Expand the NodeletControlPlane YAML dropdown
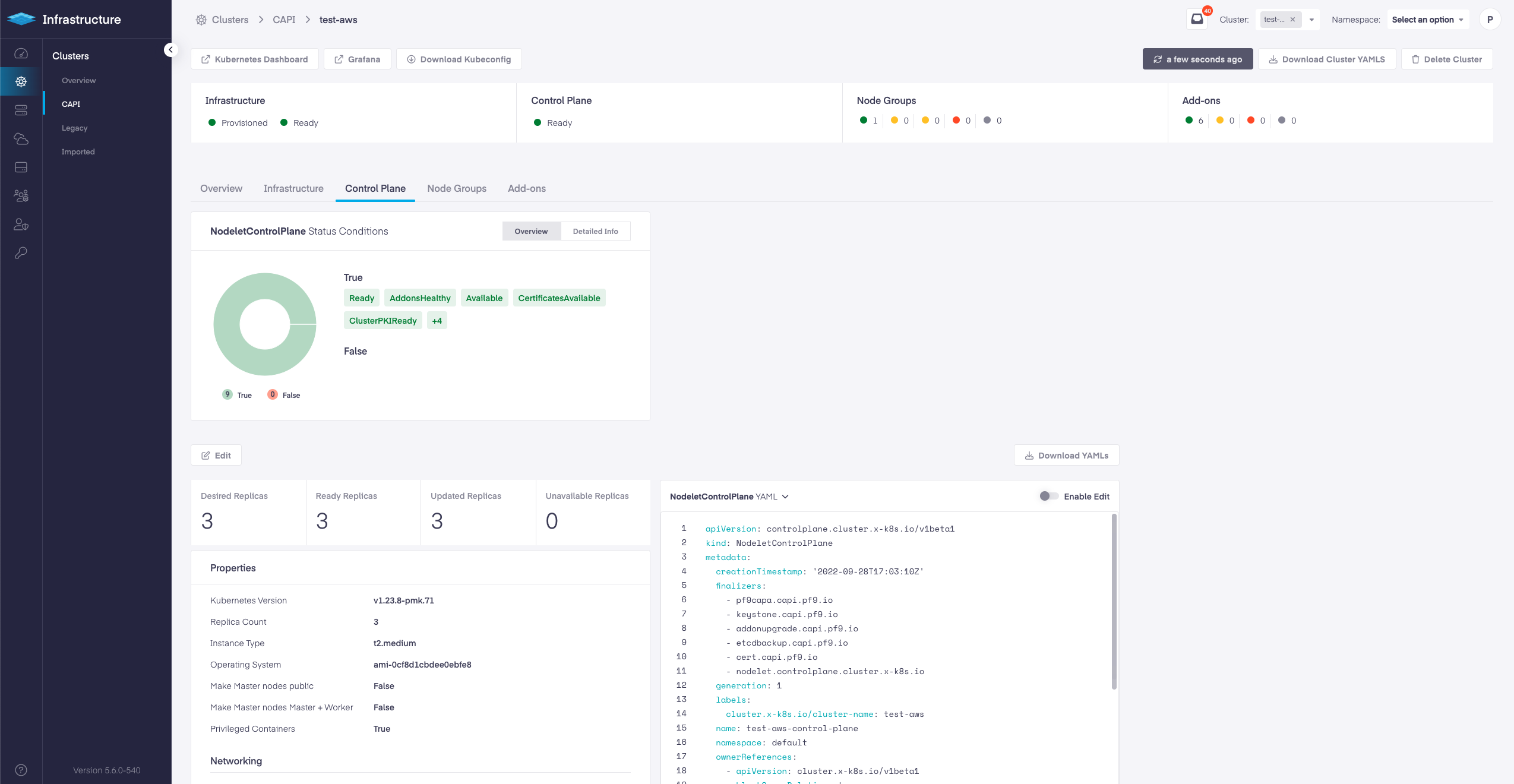 [785, 497]
